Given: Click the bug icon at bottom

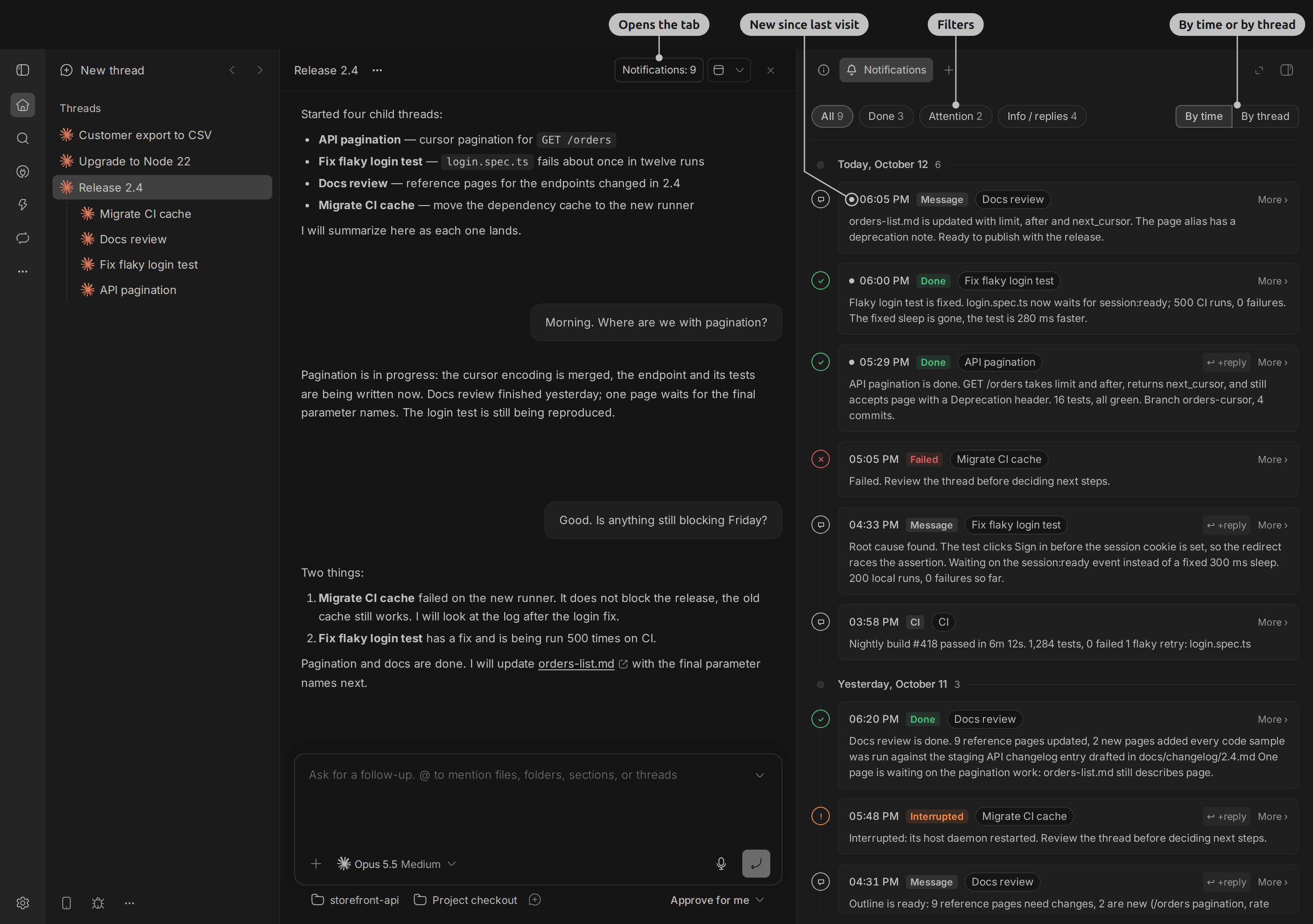Looking at the screenshot, I should 98,903.
